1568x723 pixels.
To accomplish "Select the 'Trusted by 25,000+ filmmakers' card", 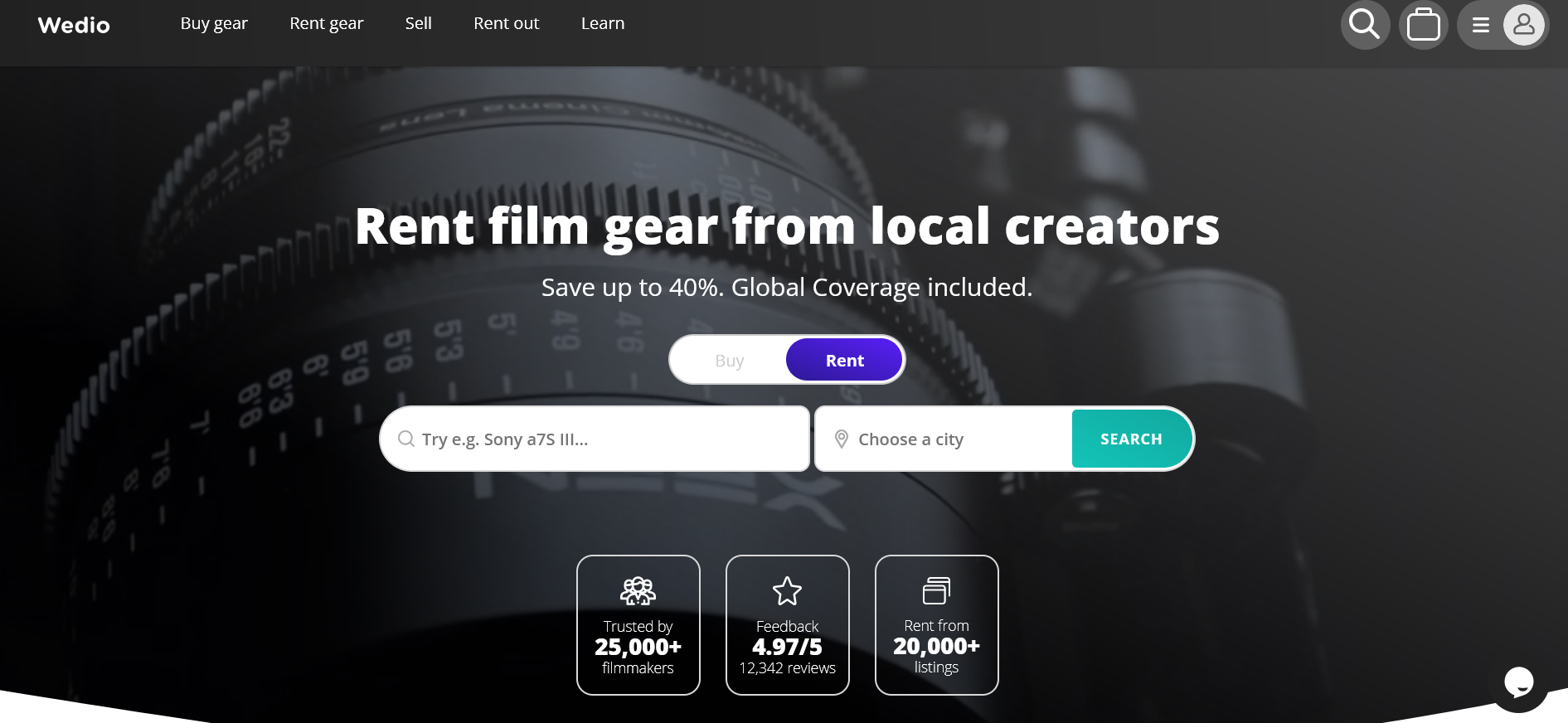I will [638, 625].
